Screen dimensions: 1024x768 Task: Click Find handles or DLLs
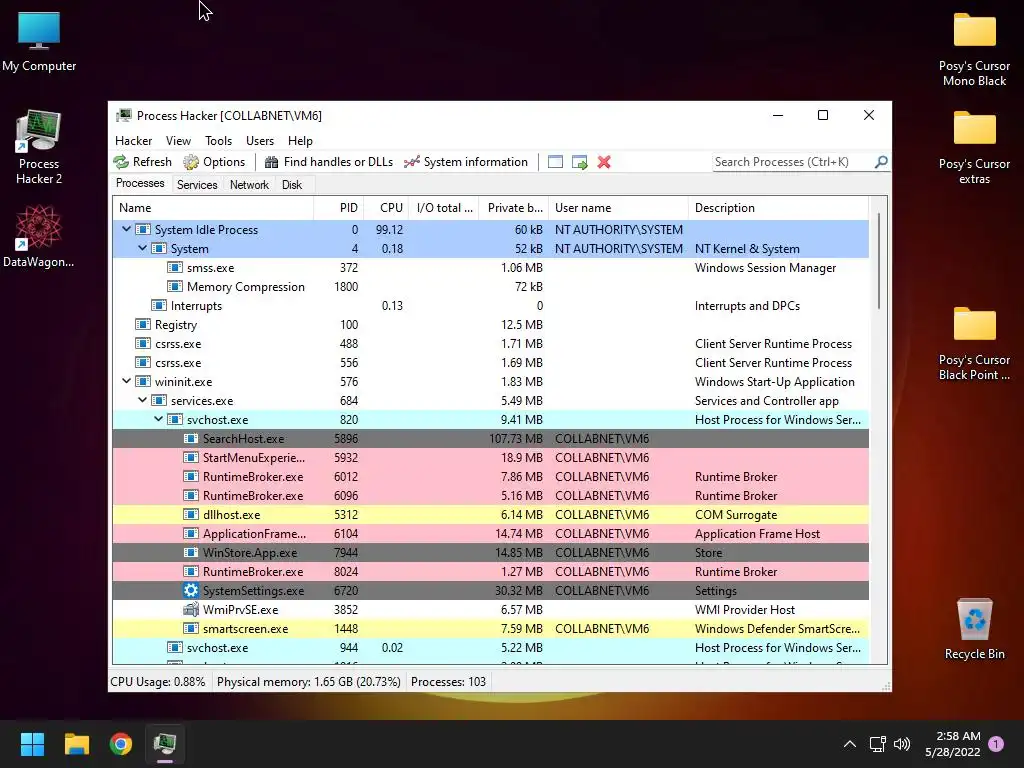tap(328, 162)
